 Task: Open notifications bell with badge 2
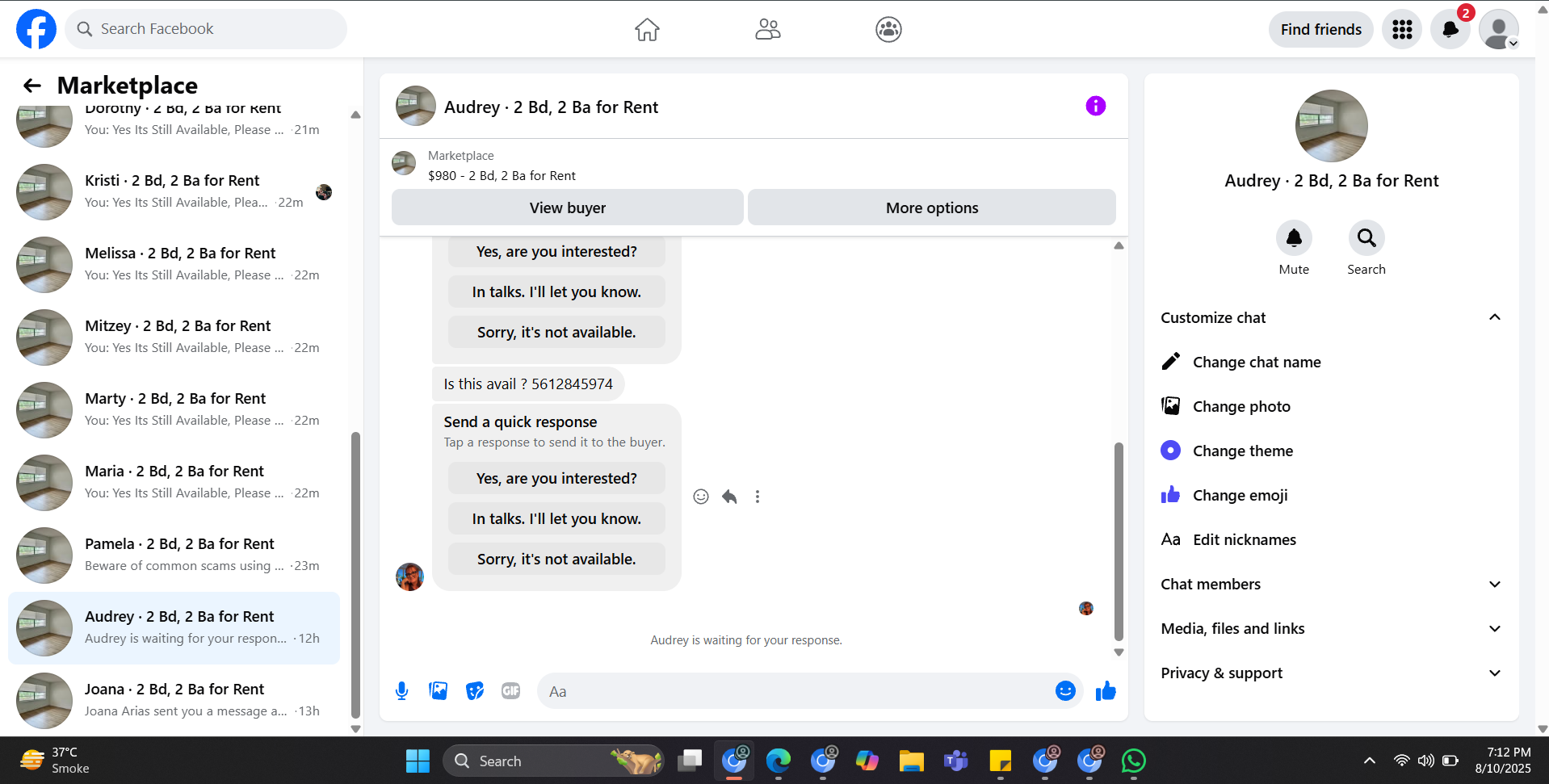tap(1450, 30)
